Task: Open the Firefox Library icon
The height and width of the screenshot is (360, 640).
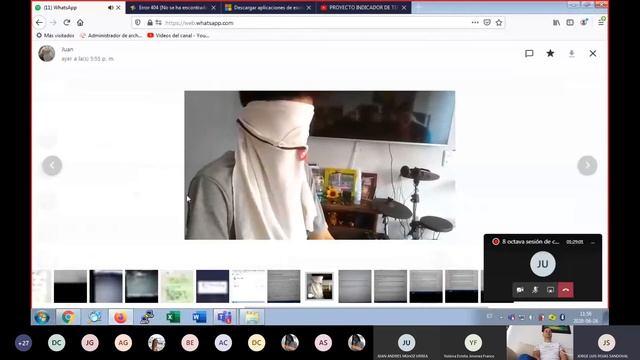Action: (x=556, y=22)
